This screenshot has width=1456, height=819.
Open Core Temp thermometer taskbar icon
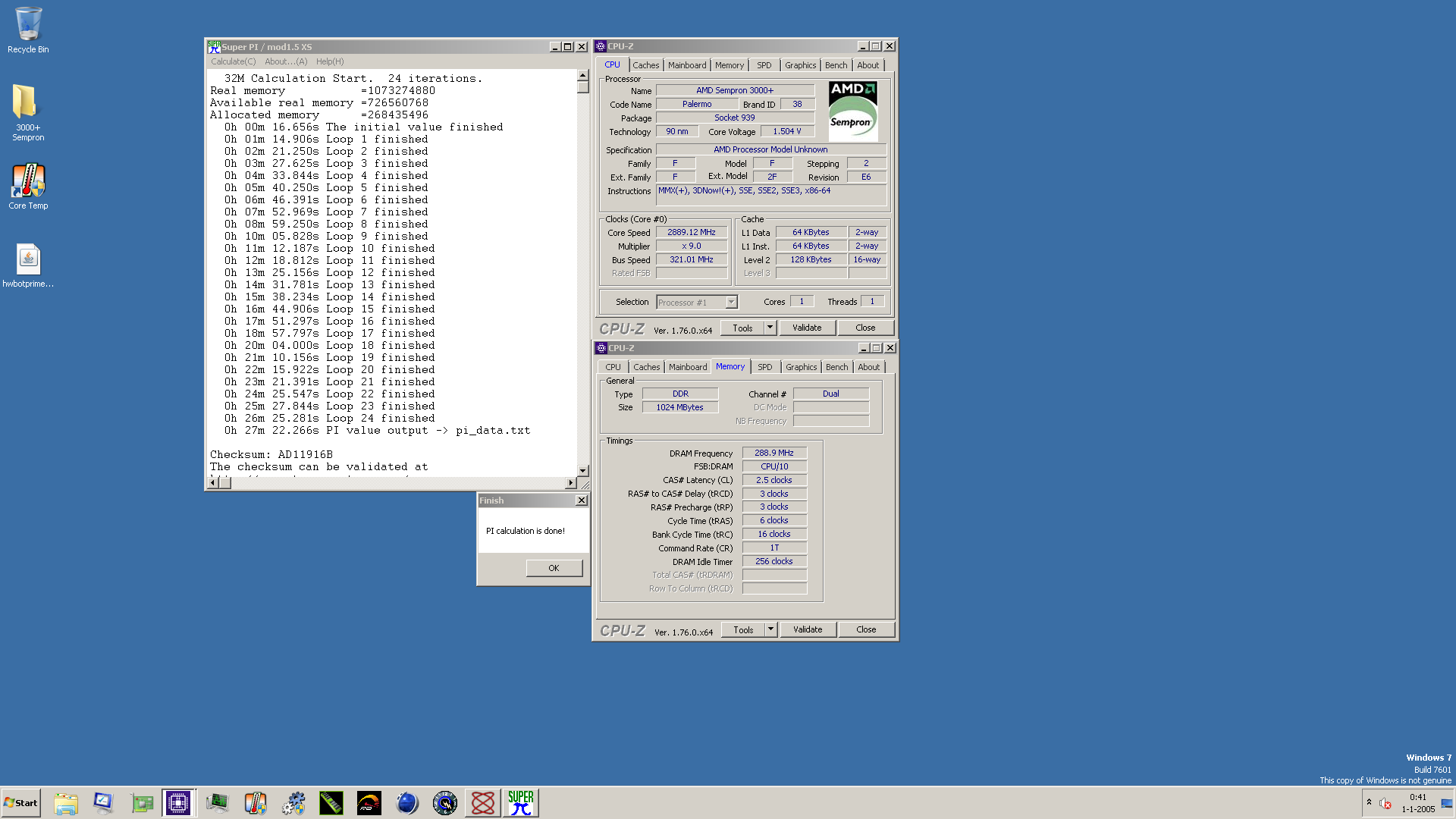pyautogui.click(x=256, y=803)
